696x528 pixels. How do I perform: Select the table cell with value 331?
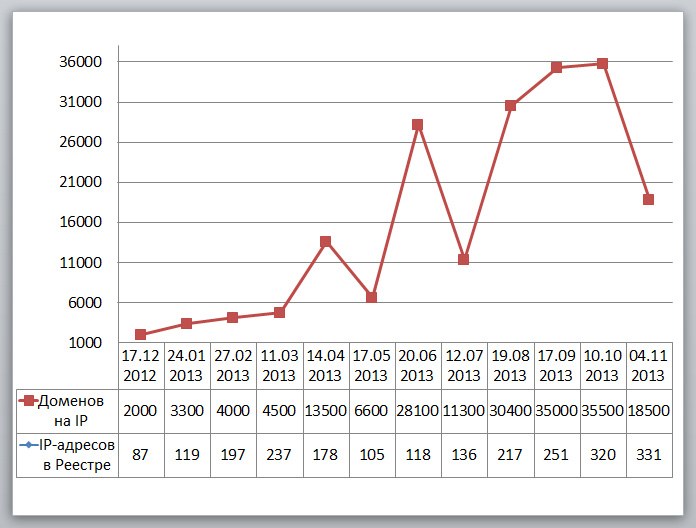648,455
